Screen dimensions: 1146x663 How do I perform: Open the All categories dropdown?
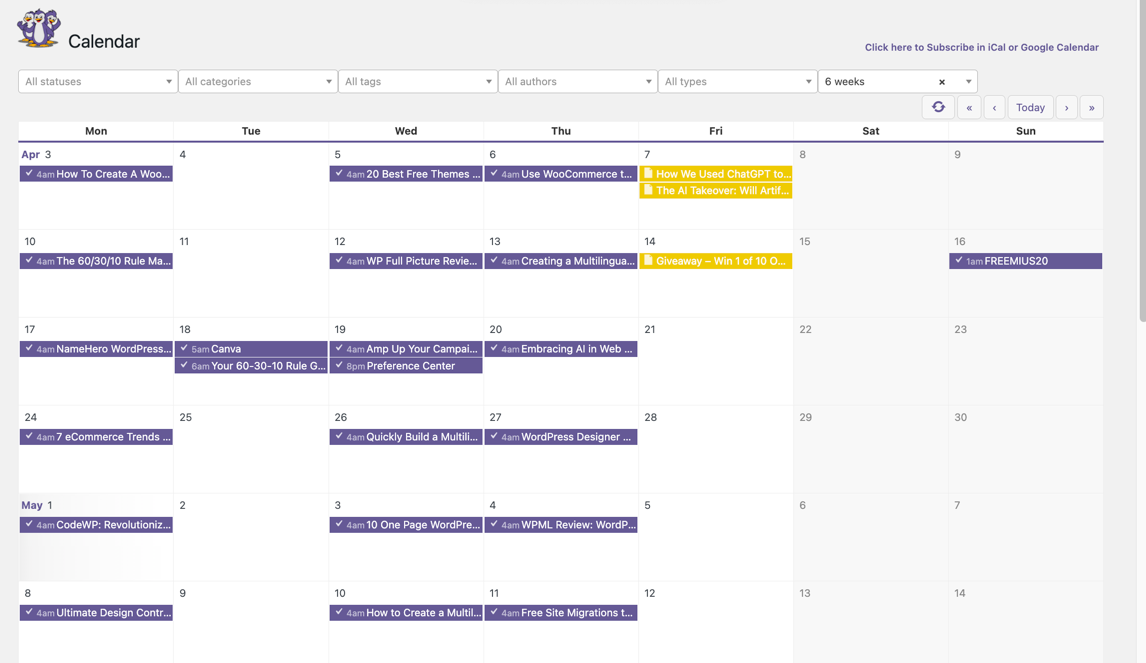(x=257, y=81)
